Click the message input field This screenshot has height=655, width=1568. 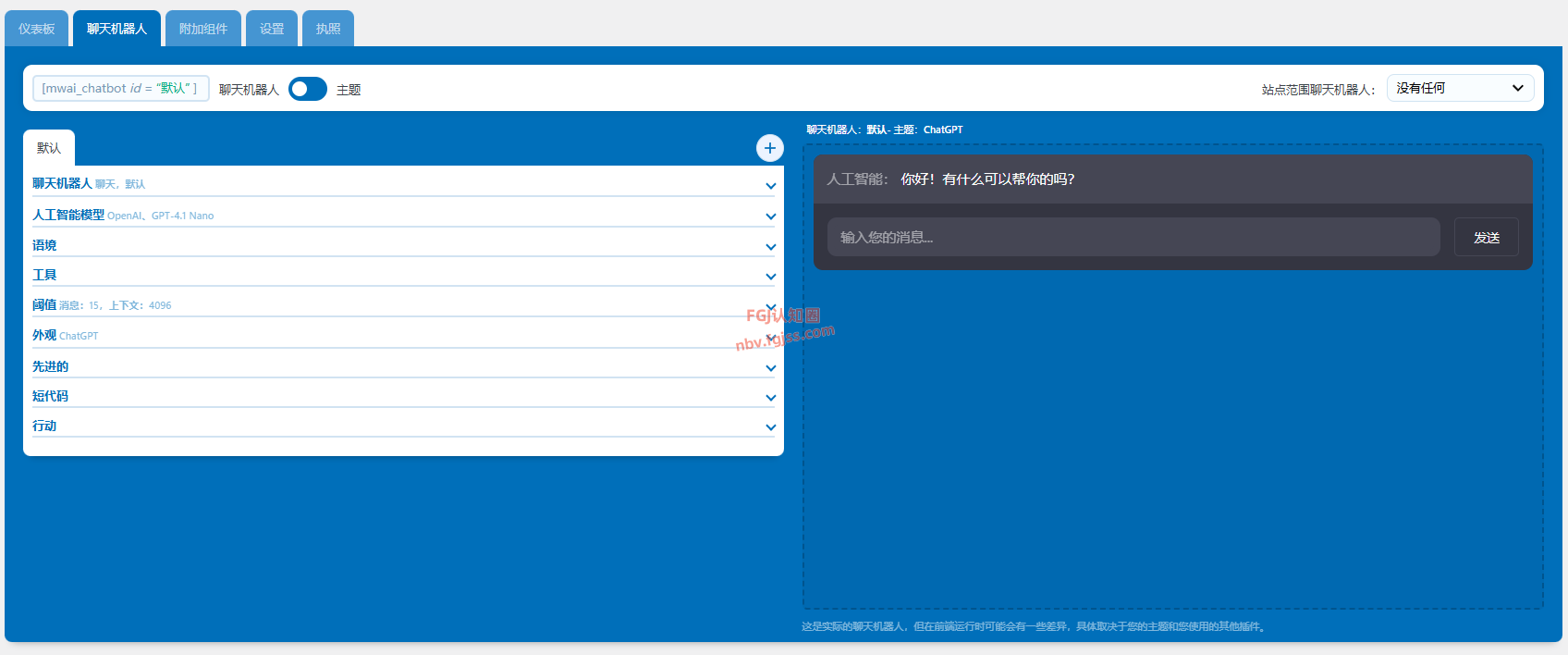1133,238
